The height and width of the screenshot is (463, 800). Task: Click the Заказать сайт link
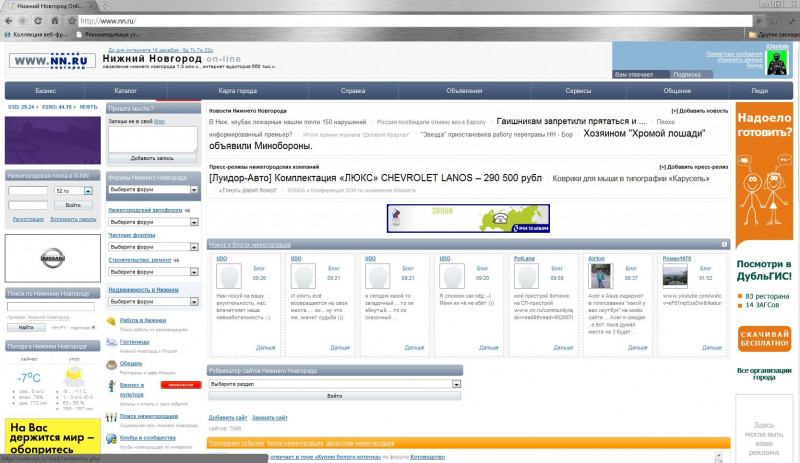[x=269, y=418]
